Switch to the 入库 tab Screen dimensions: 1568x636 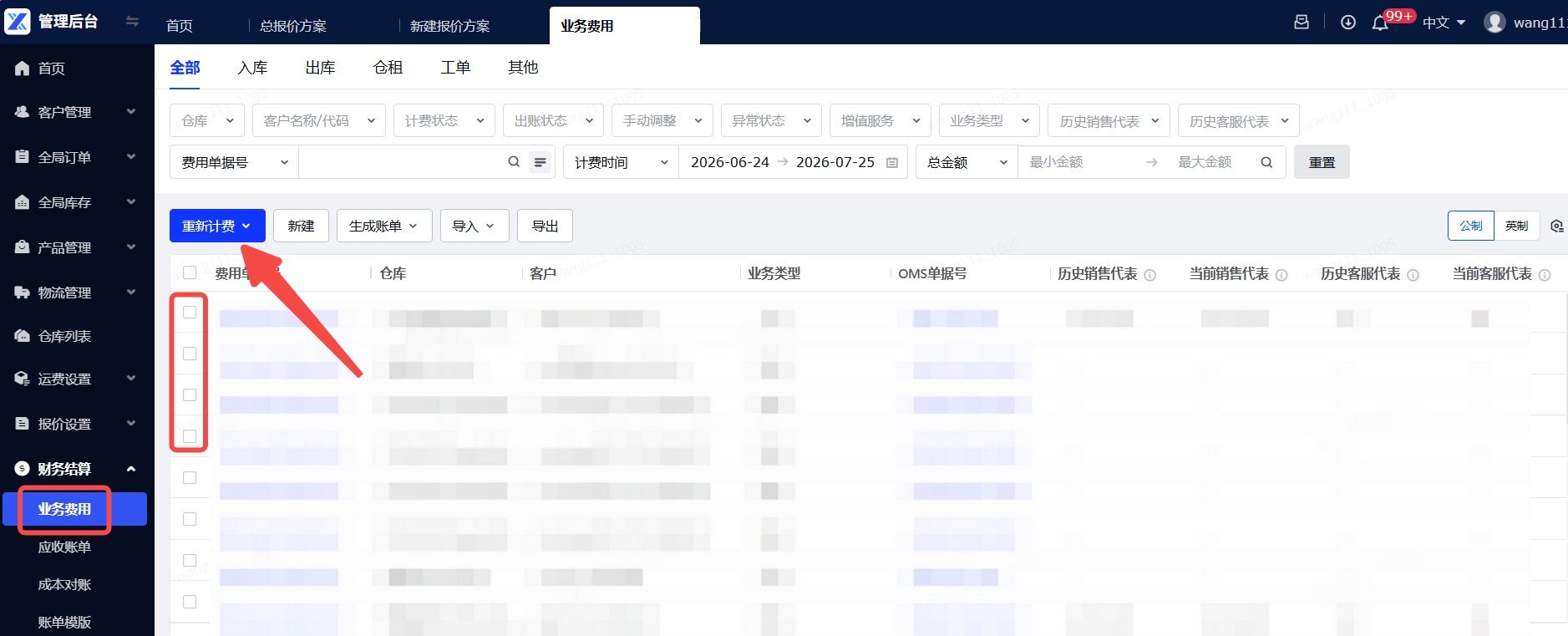[252, 68]
